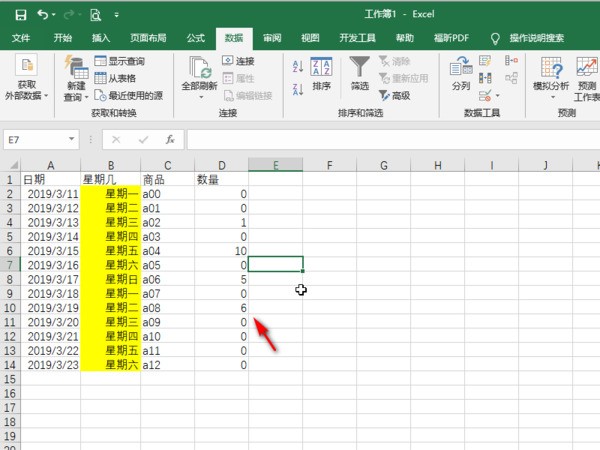
Task: Expand the Customize Quick Access Toolbar menu
Action: click(116, 15)
